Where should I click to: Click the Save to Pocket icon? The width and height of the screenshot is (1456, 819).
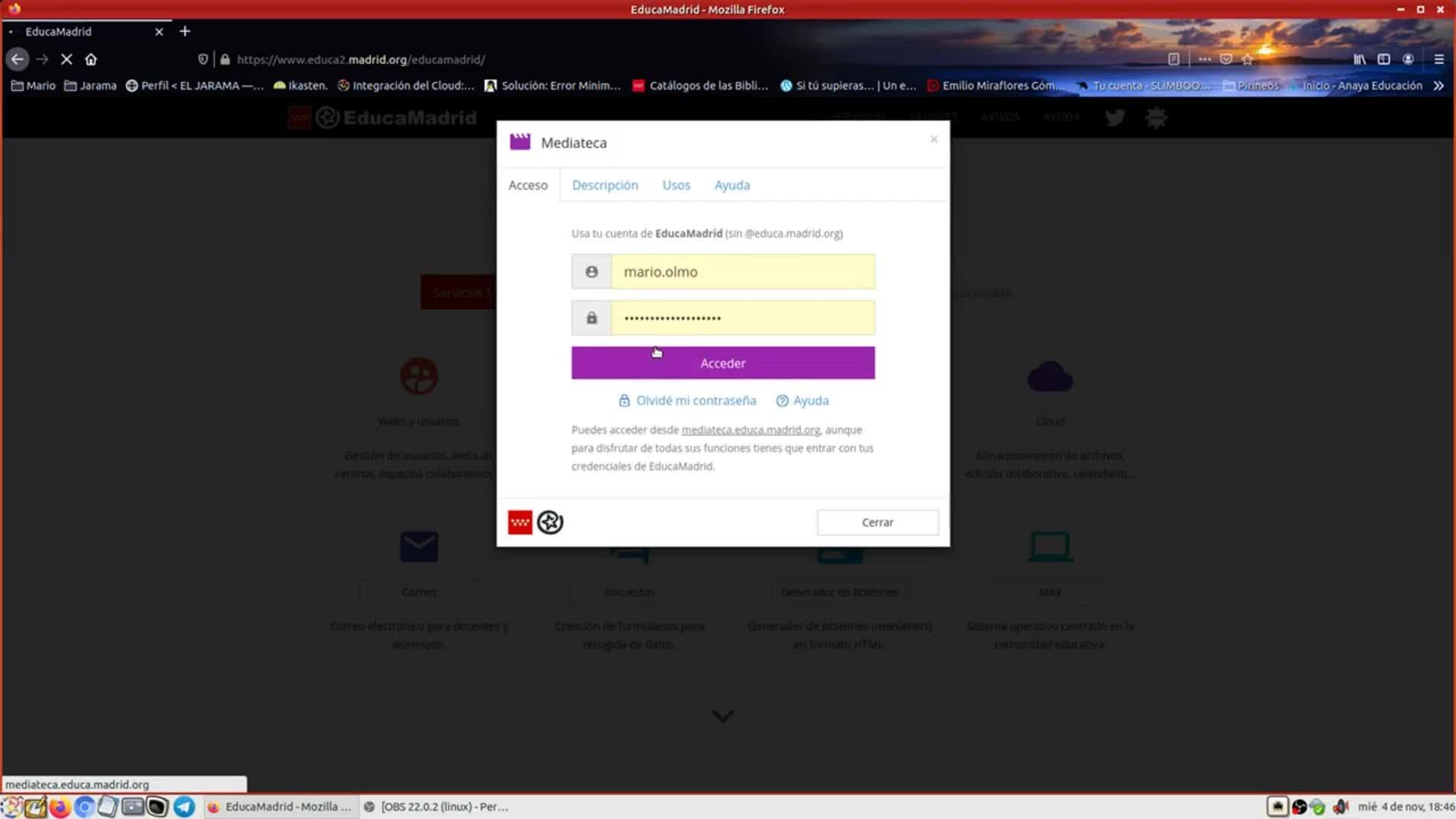coord(1226,59)
